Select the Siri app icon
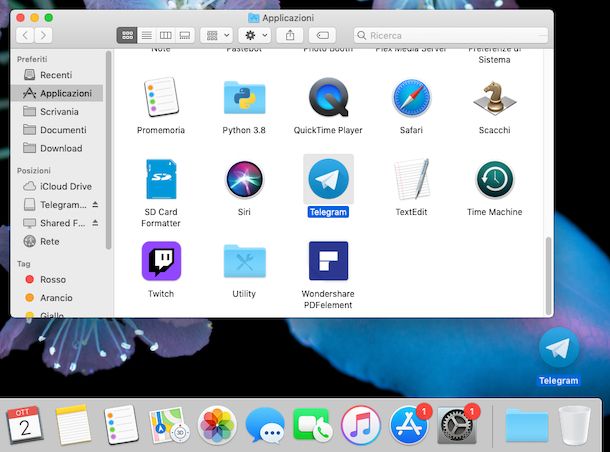 (244, 179)
